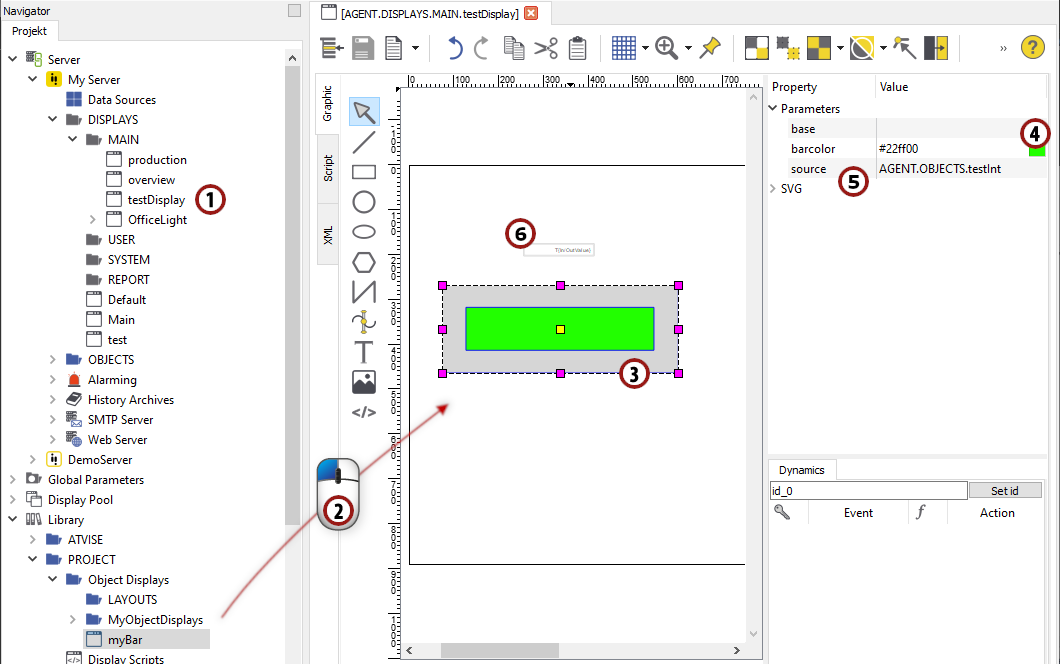The width and height of the screenshot is (1060, 665).
Task: Select the rectangle drawing tool
Action: [x=364, y=172]
